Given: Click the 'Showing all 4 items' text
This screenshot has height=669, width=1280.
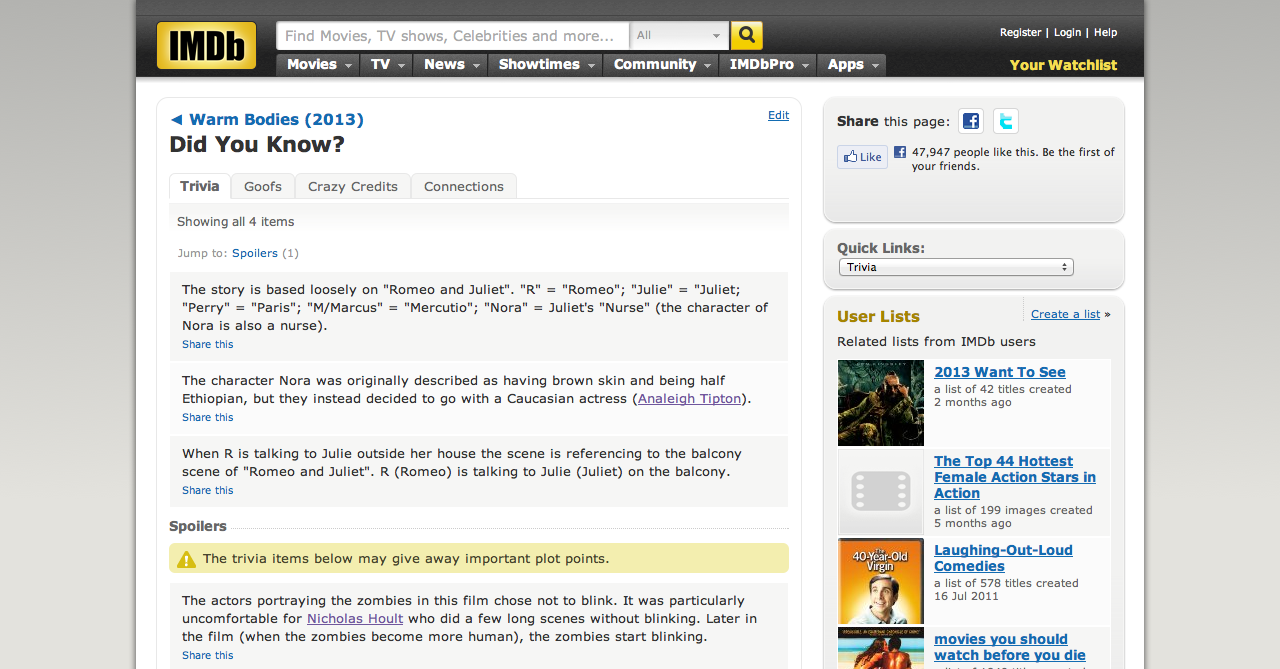Looking at the screenshot, I should tap(236, 221).
